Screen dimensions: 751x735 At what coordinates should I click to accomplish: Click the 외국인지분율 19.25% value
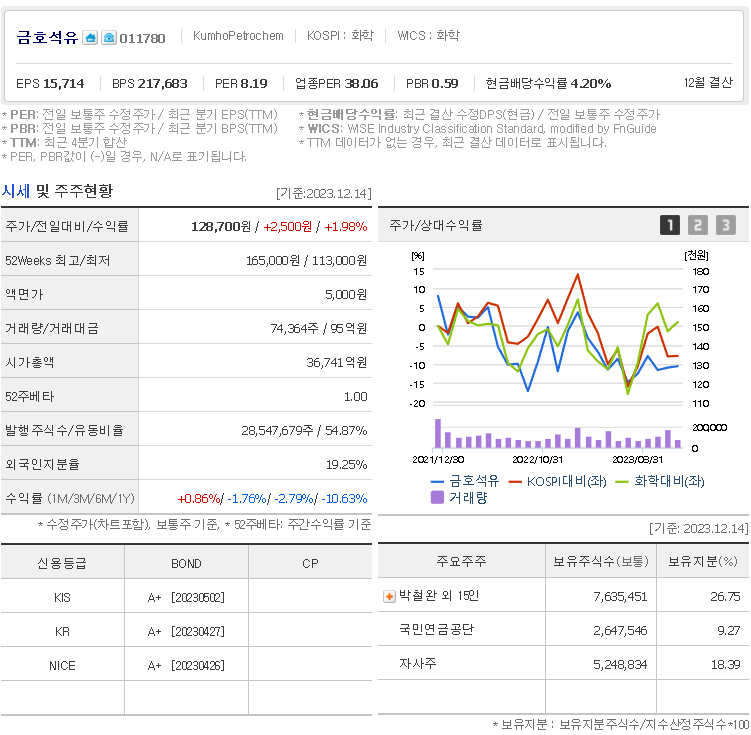[346, 464]
